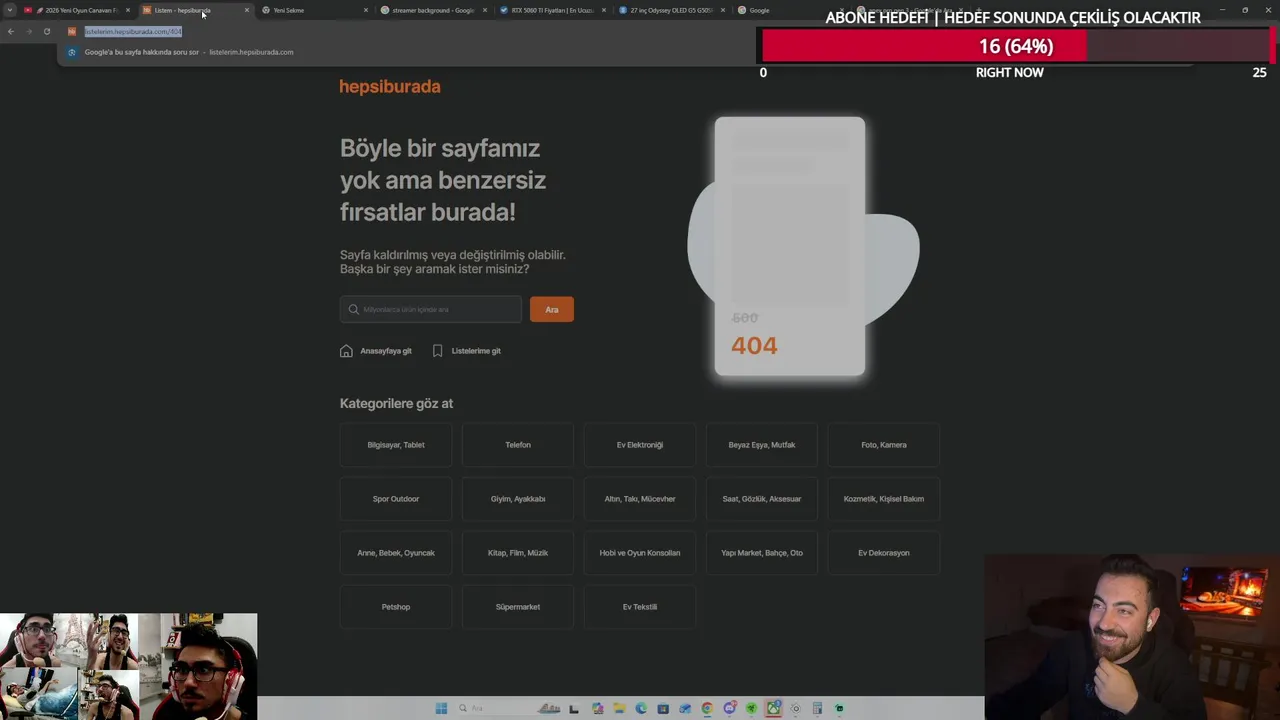Click the browser forward arrow
This screenshot has width=1280, height=720.
click(29, 31)
